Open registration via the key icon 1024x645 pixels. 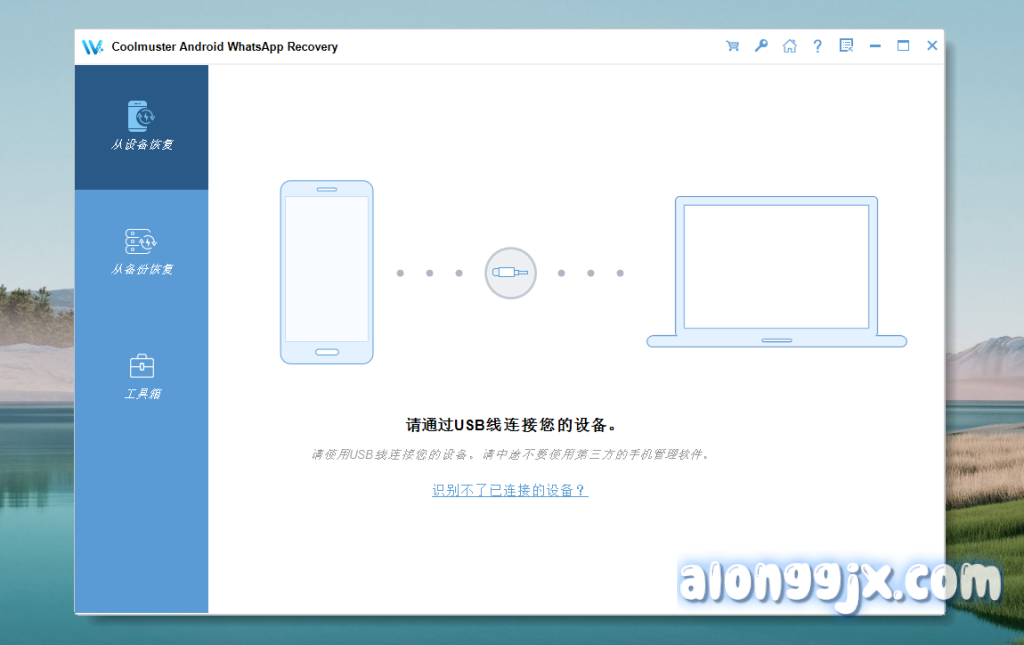[761, 46]
